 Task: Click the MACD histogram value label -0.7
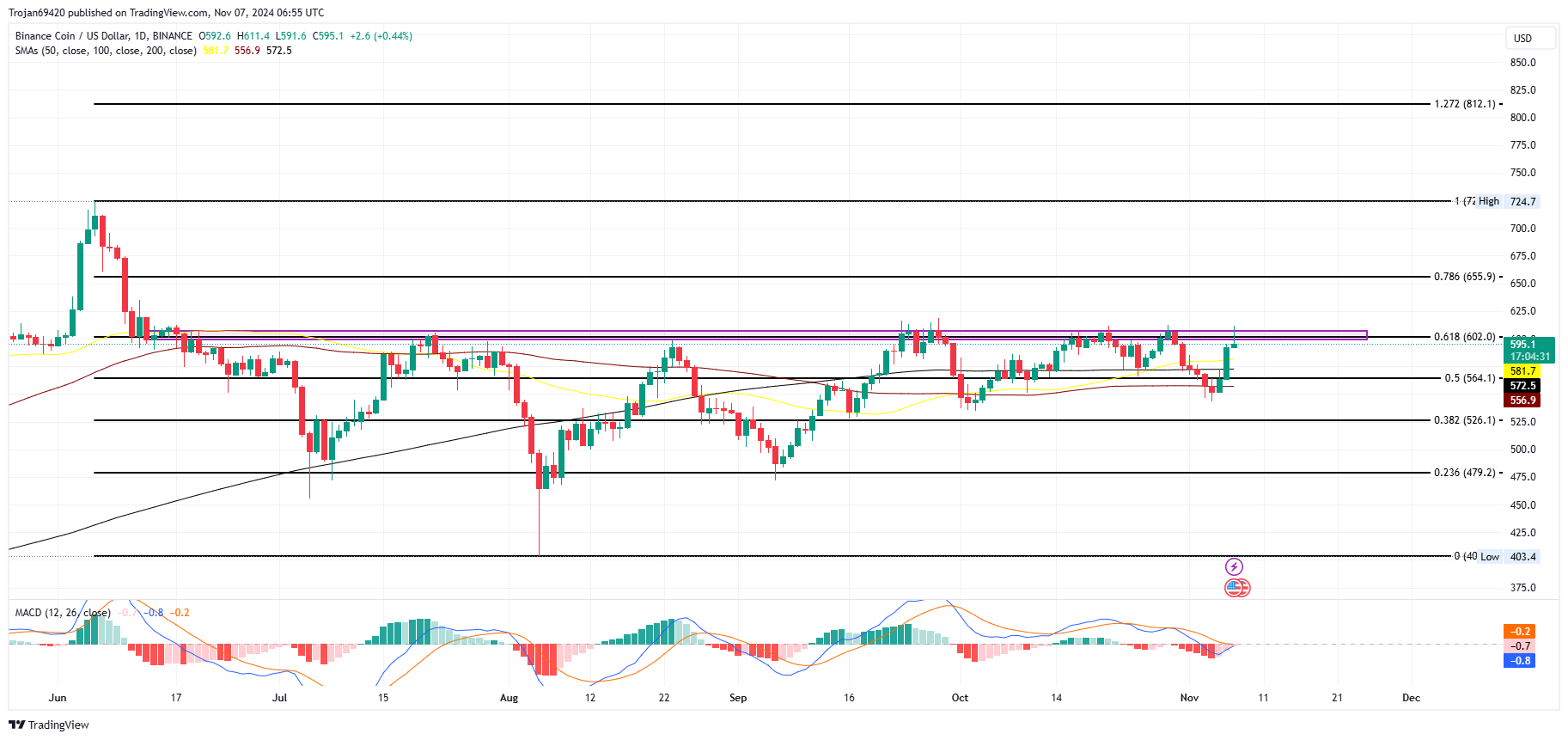coord(1520,646)
